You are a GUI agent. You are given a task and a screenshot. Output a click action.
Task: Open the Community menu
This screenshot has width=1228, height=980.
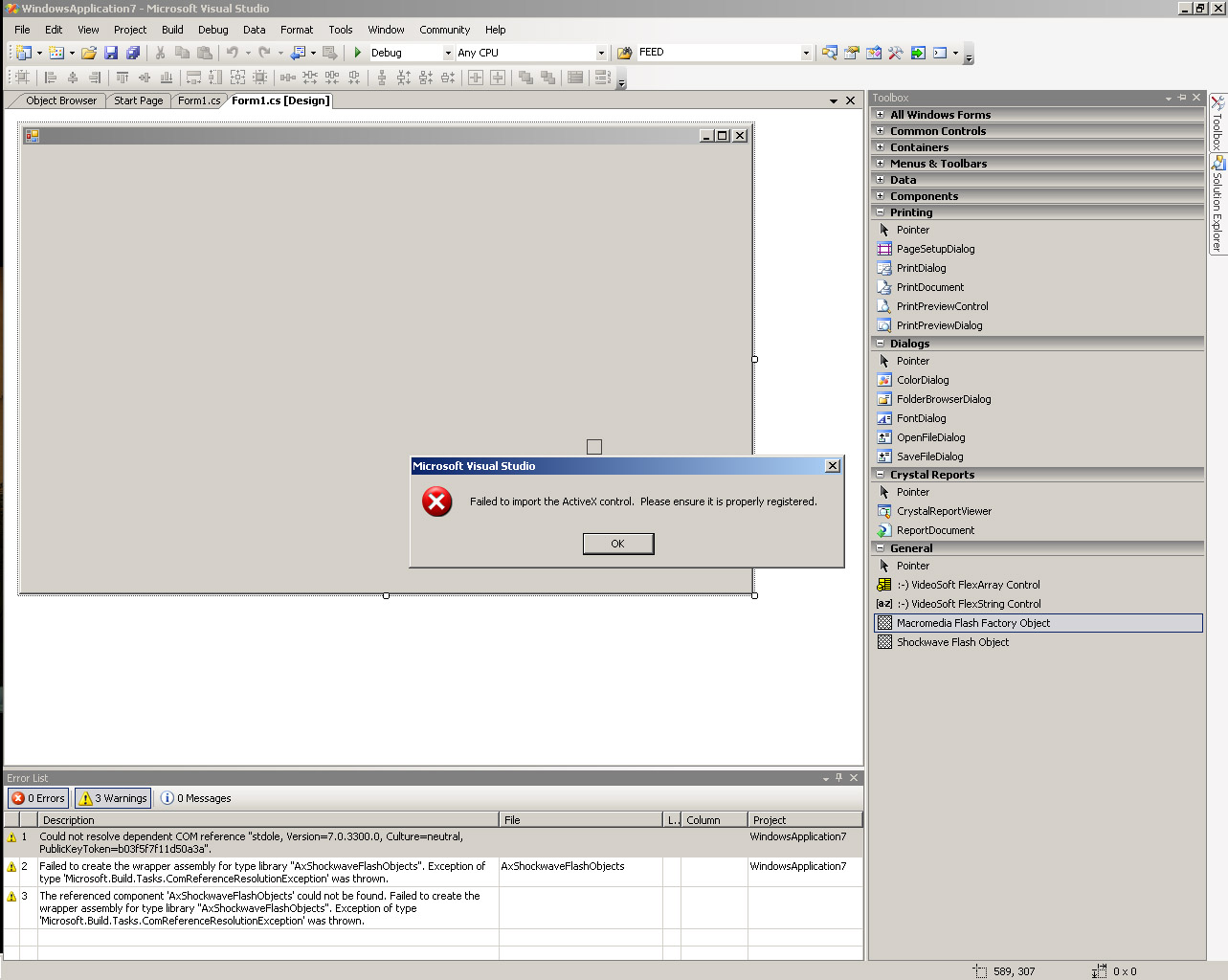[x=444, y=30]
